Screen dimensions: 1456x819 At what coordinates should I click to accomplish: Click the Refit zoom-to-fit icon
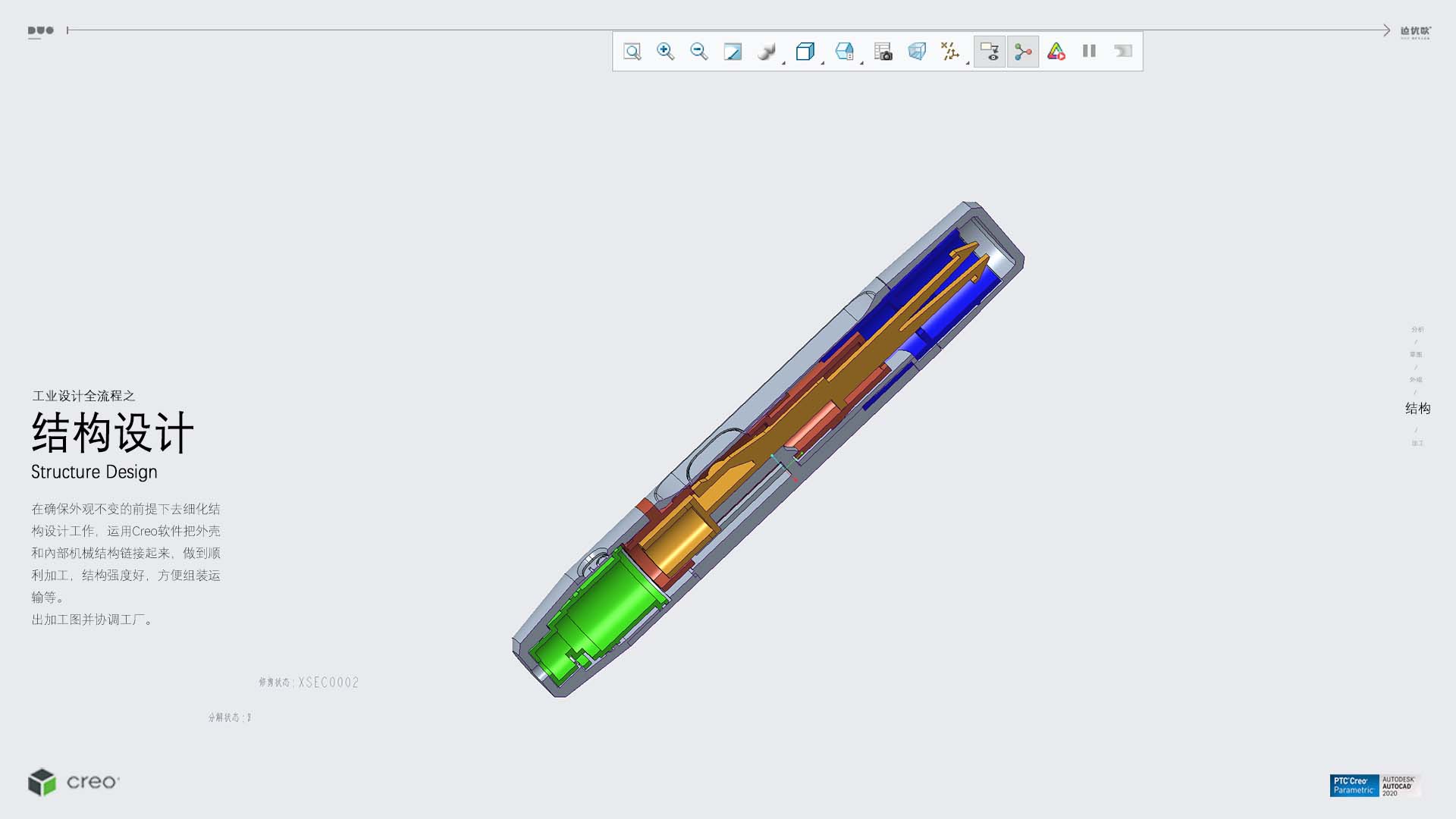(632, 52)
